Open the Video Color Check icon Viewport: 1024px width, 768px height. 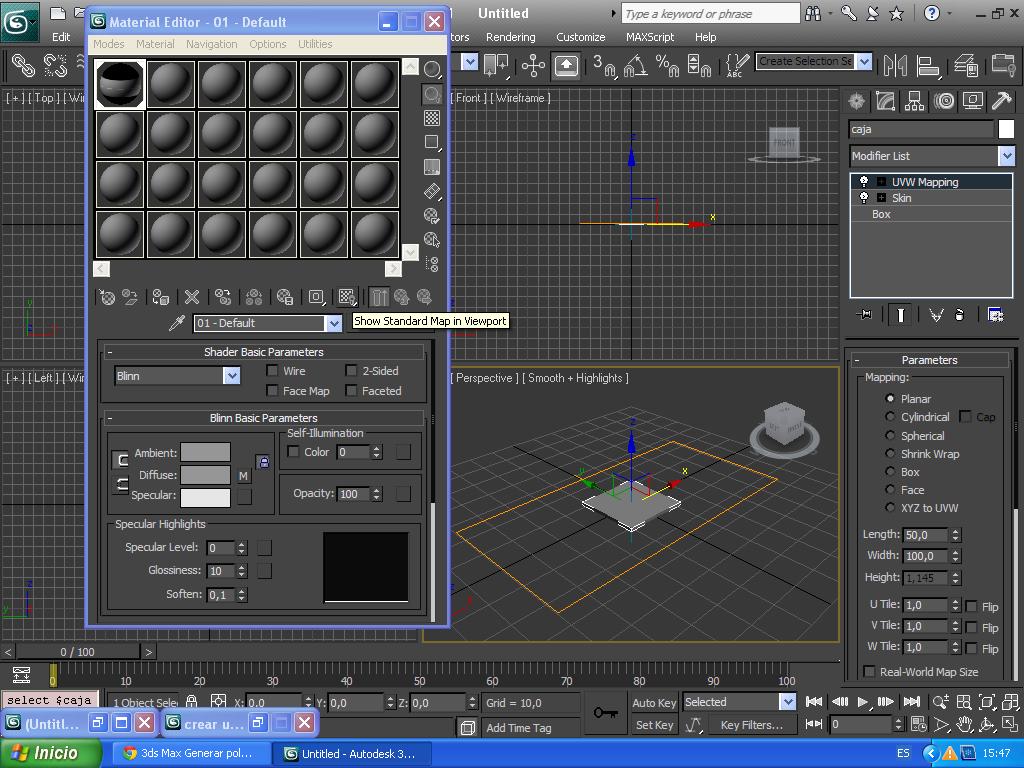(432, 167)
